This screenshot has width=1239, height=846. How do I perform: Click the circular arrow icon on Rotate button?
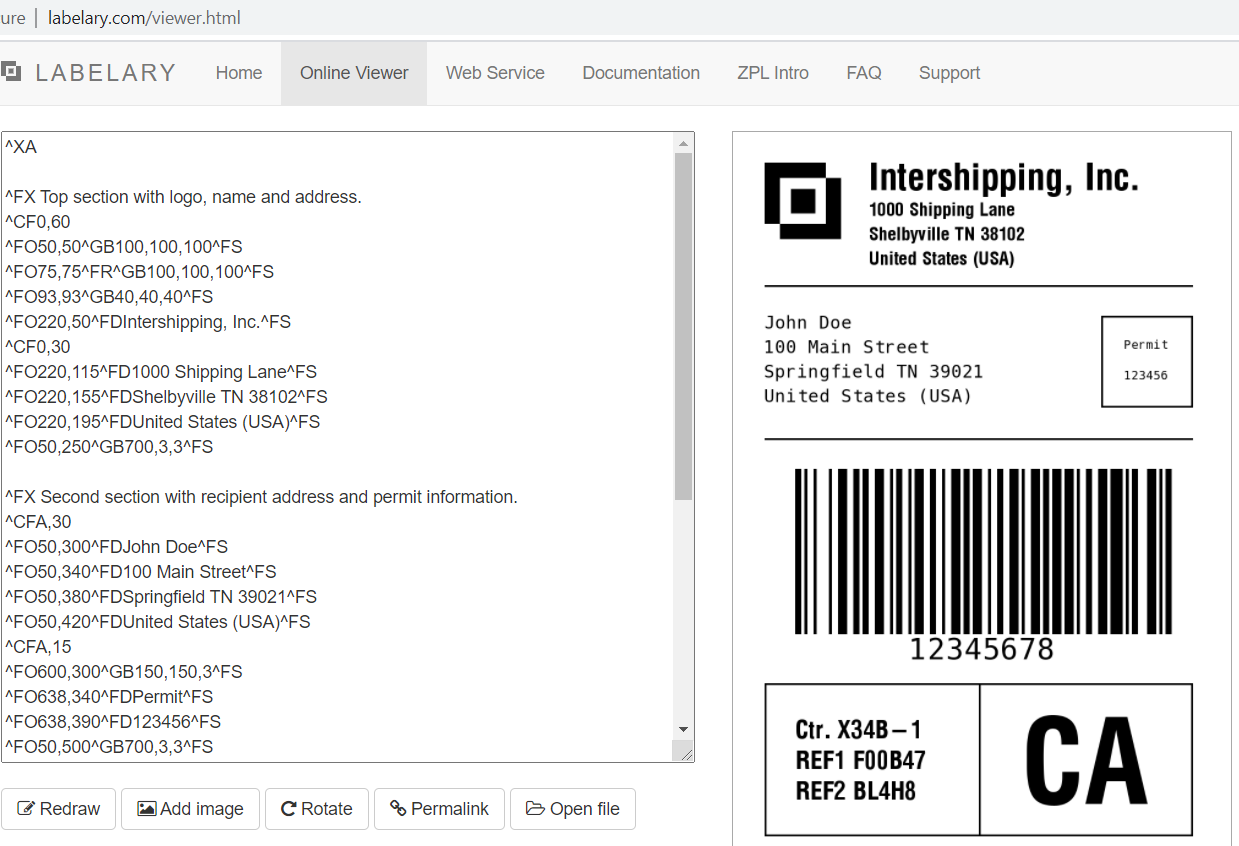[288, 808]
